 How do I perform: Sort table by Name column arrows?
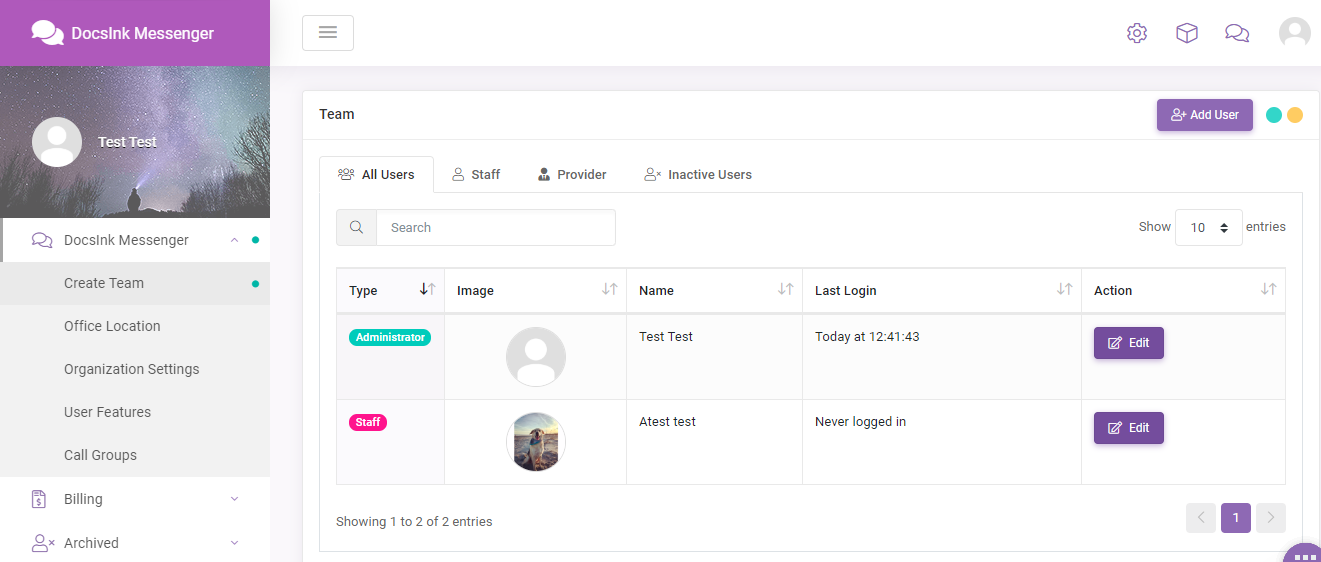coord(786,289)
